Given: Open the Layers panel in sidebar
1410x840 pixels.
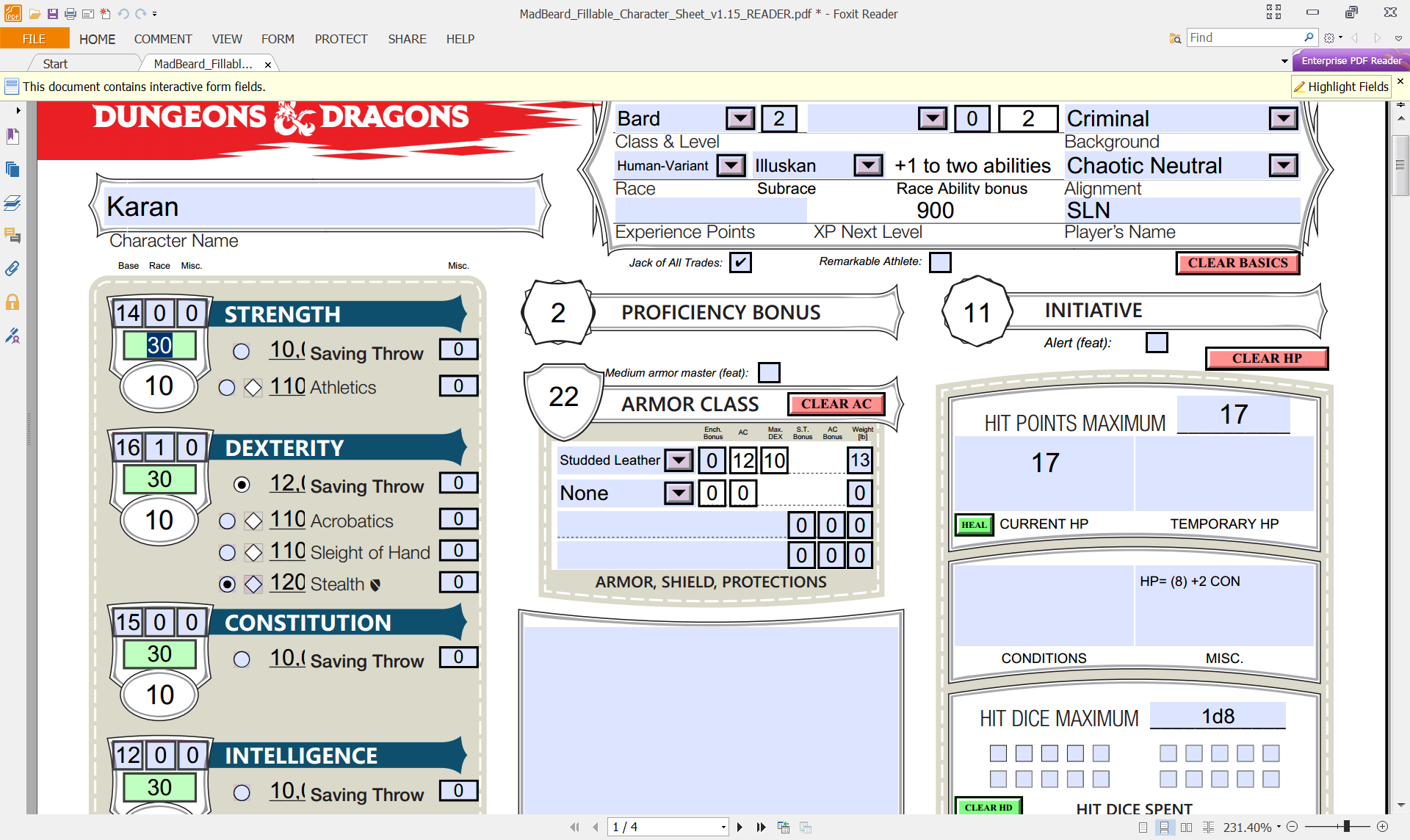Looking at the screenshot, I should pyautogui.click(x=12, y=203).
